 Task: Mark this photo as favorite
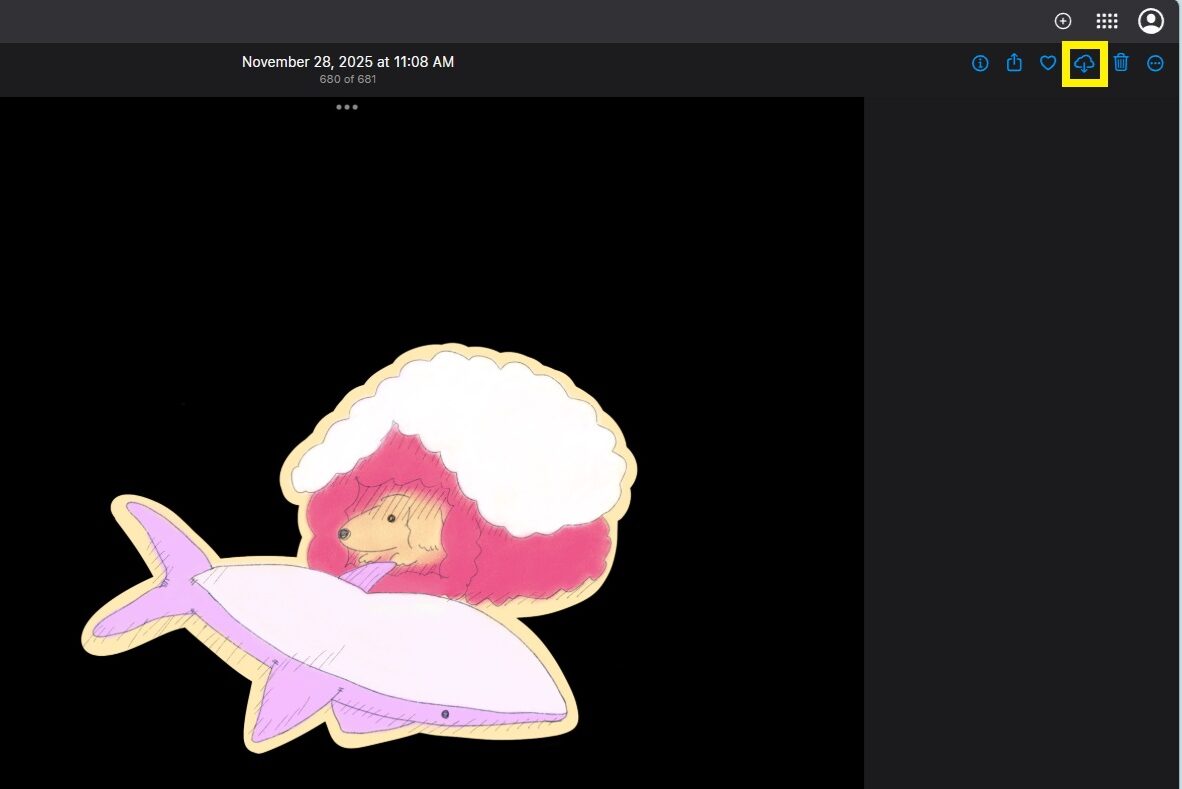pyautogui.click(x=1048, y=63)
